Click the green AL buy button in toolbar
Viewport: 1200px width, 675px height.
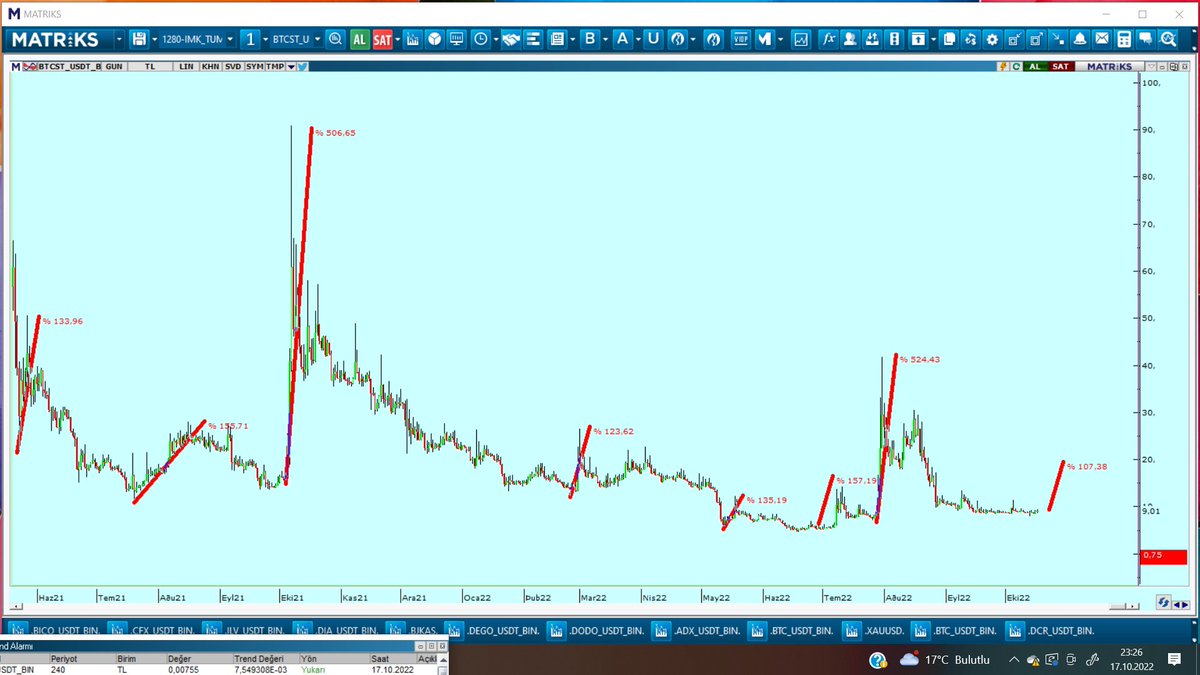360,39
